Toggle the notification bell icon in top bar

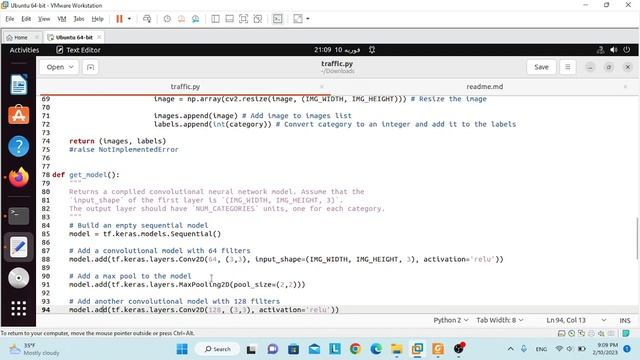[372, 50]
